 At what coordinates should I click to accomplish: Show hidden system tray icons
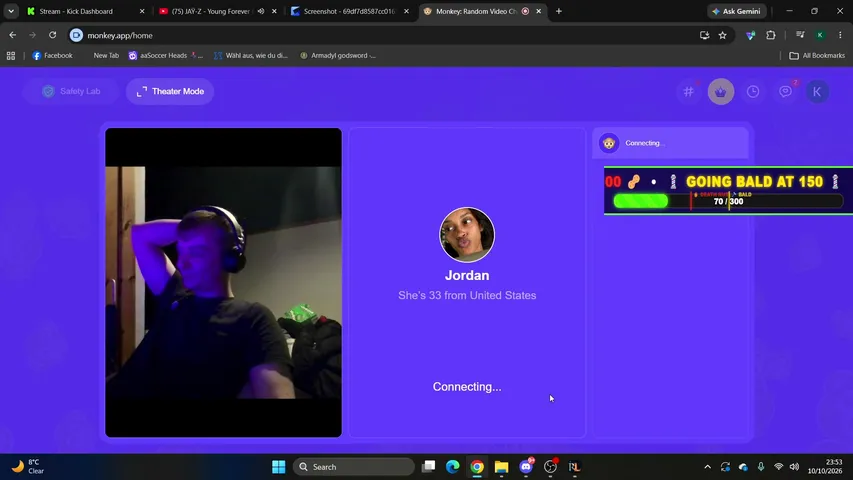point(707,467)
